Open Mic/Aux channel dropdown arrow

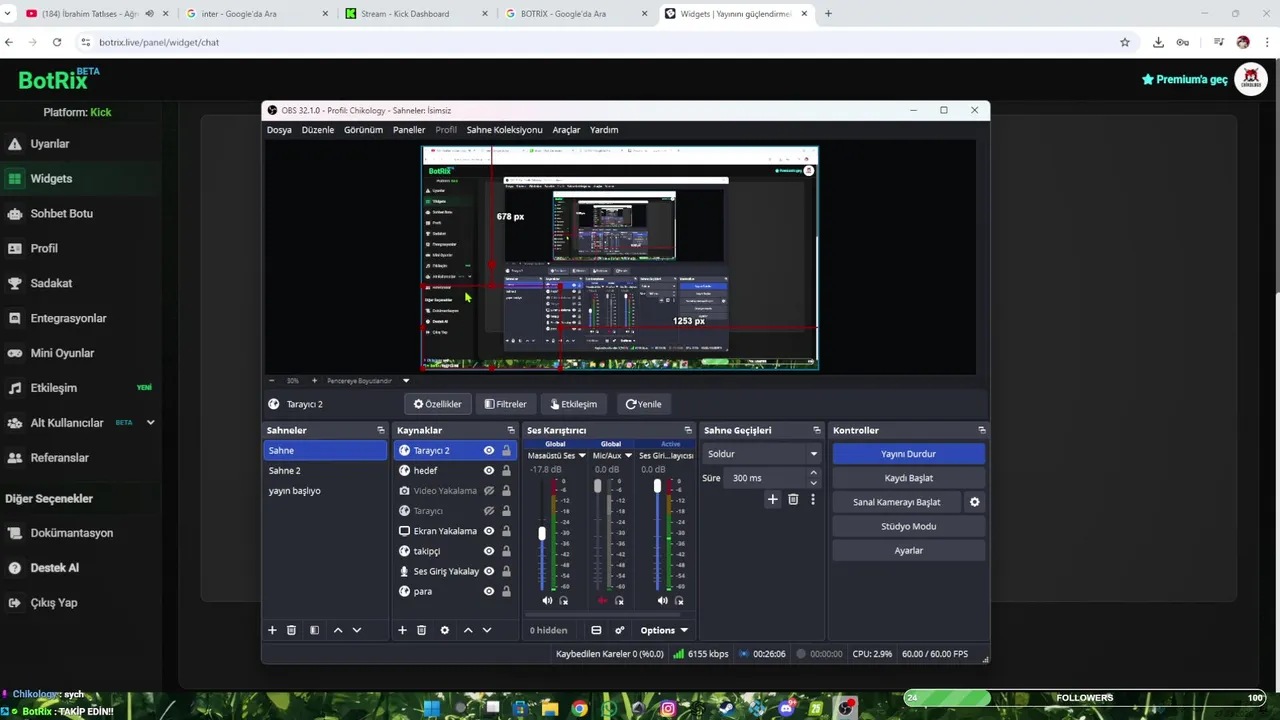(628, 456)
